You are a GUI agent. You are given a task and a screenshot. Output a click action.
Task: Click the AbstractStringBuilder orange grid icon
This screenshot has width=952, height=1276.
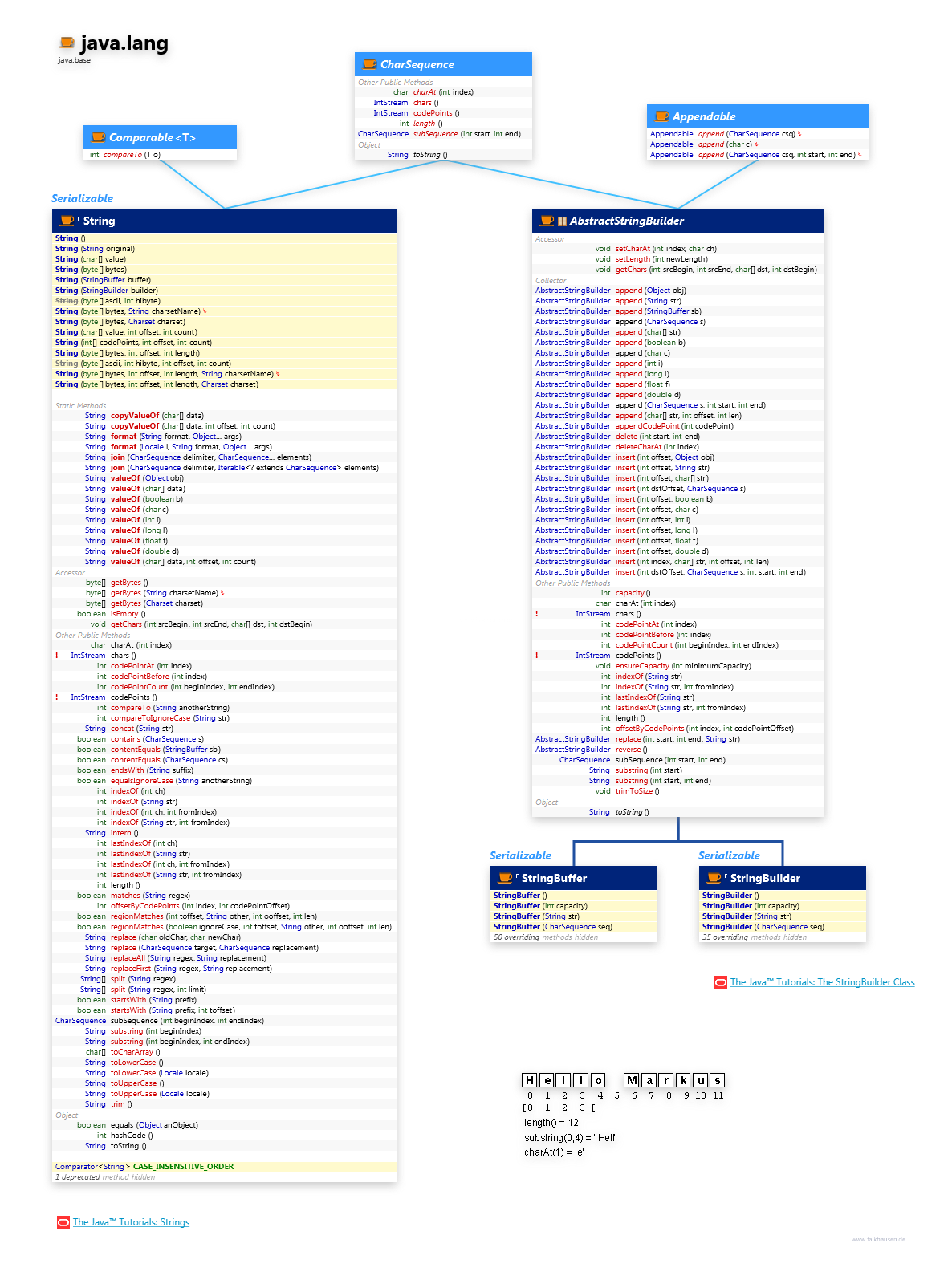click(x=562, y=221)
